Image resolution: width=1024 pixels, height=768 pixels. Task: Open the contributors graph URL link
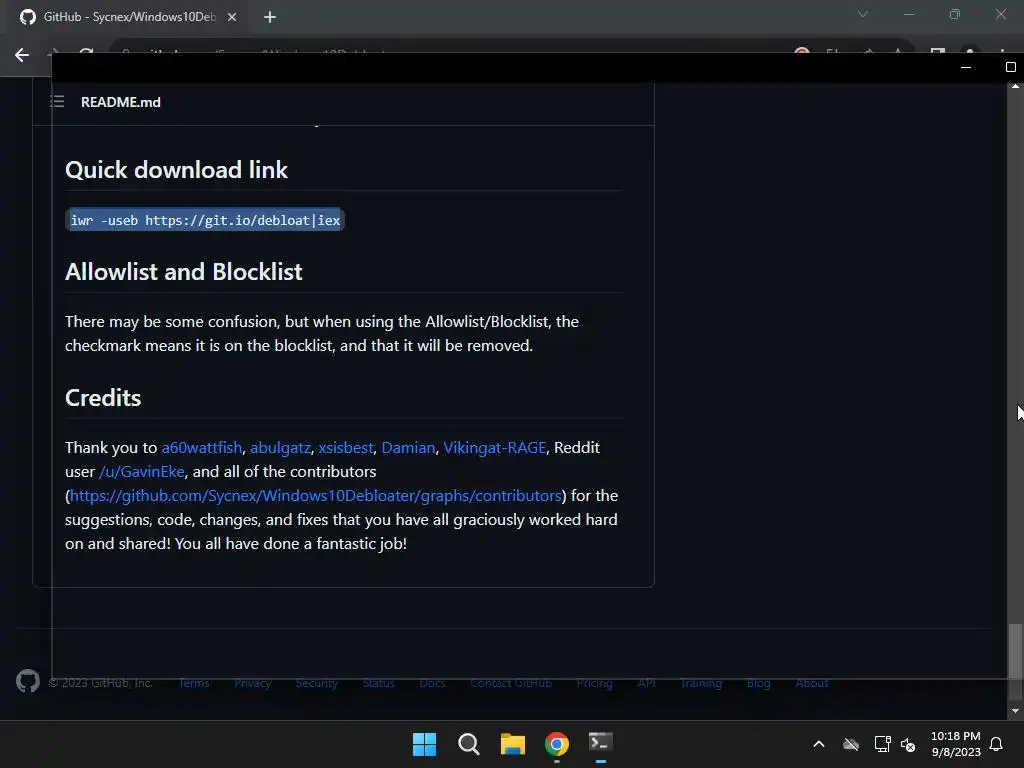click(315, 496)
